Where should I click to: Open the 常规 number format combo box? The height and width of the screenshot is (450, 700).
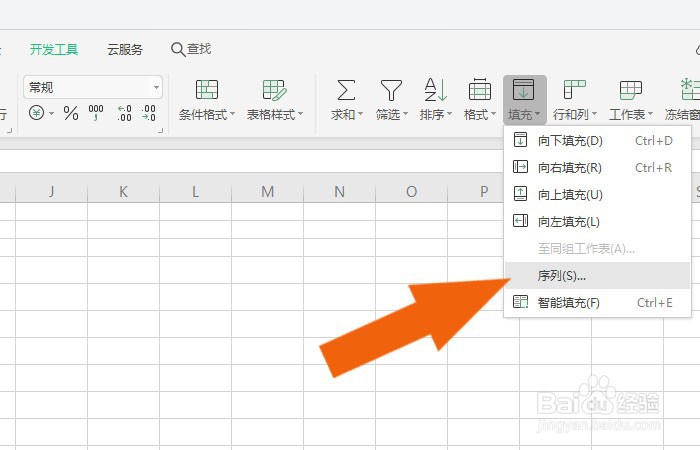(93, 87)
